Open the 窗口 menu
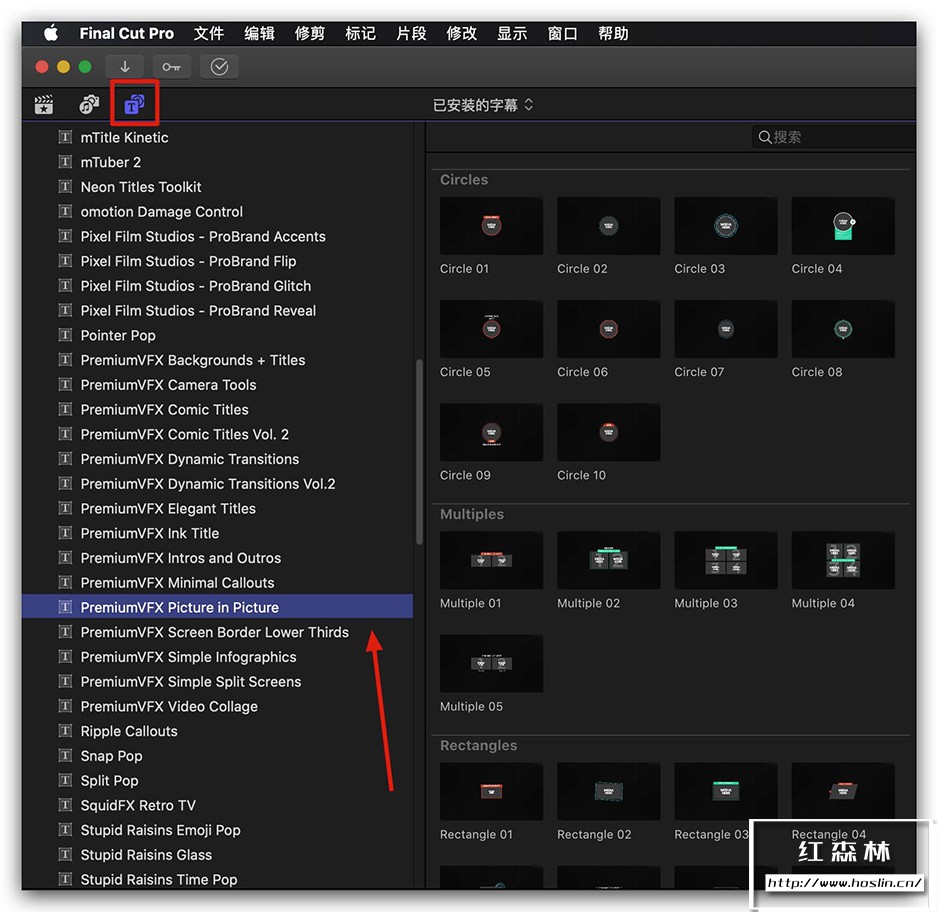 pos(562,33)
